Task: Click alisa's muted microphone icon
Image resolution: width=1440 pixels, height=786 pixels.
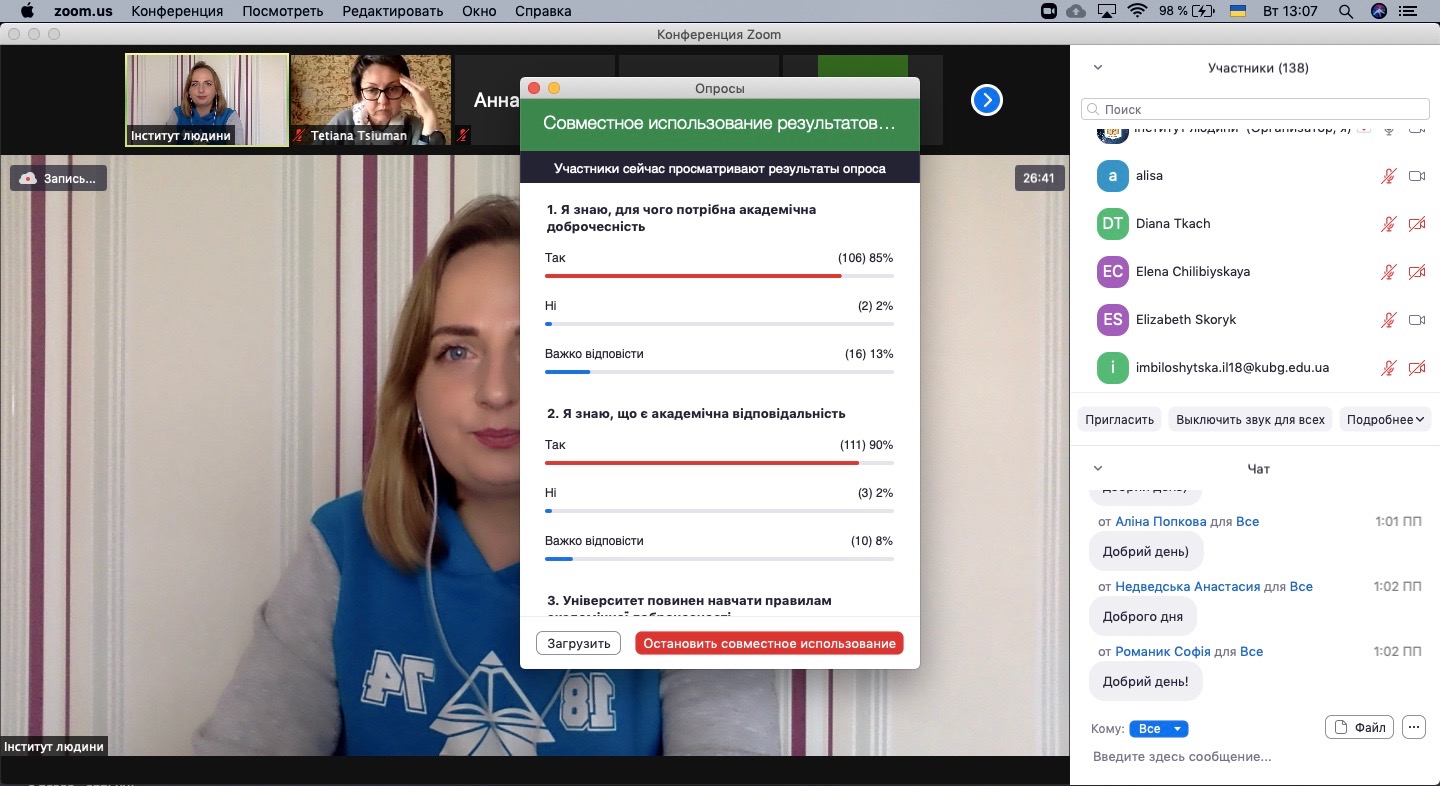Action: click(x=1388, y=176)
